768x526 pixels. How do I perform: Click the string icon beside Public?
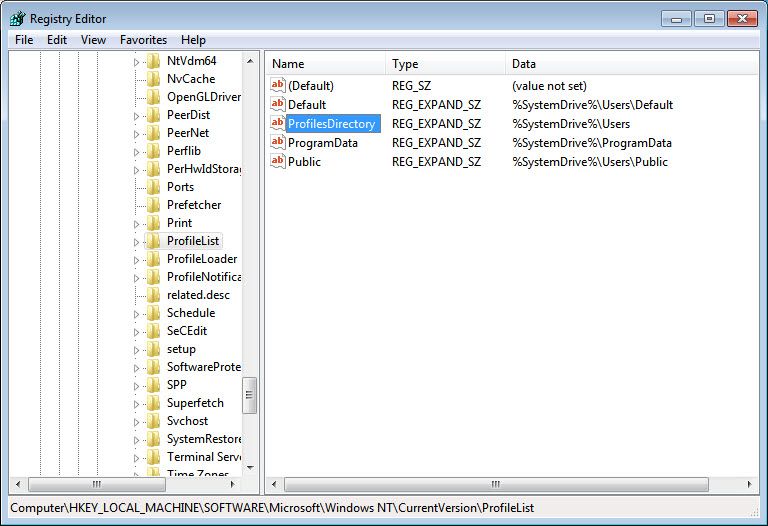pyautogui.click(x=278, y=162)
